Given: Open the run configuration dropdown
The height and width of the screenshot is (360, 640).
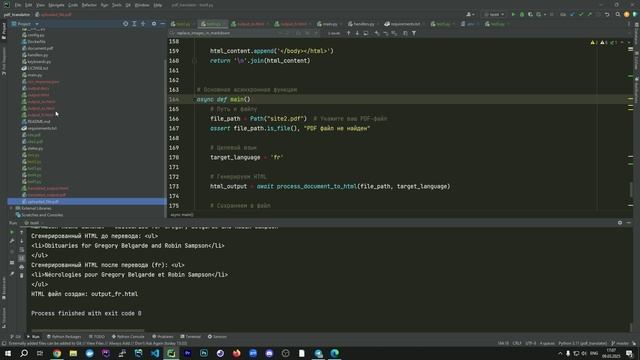Looking at the screenshot, I should point(494,14).
